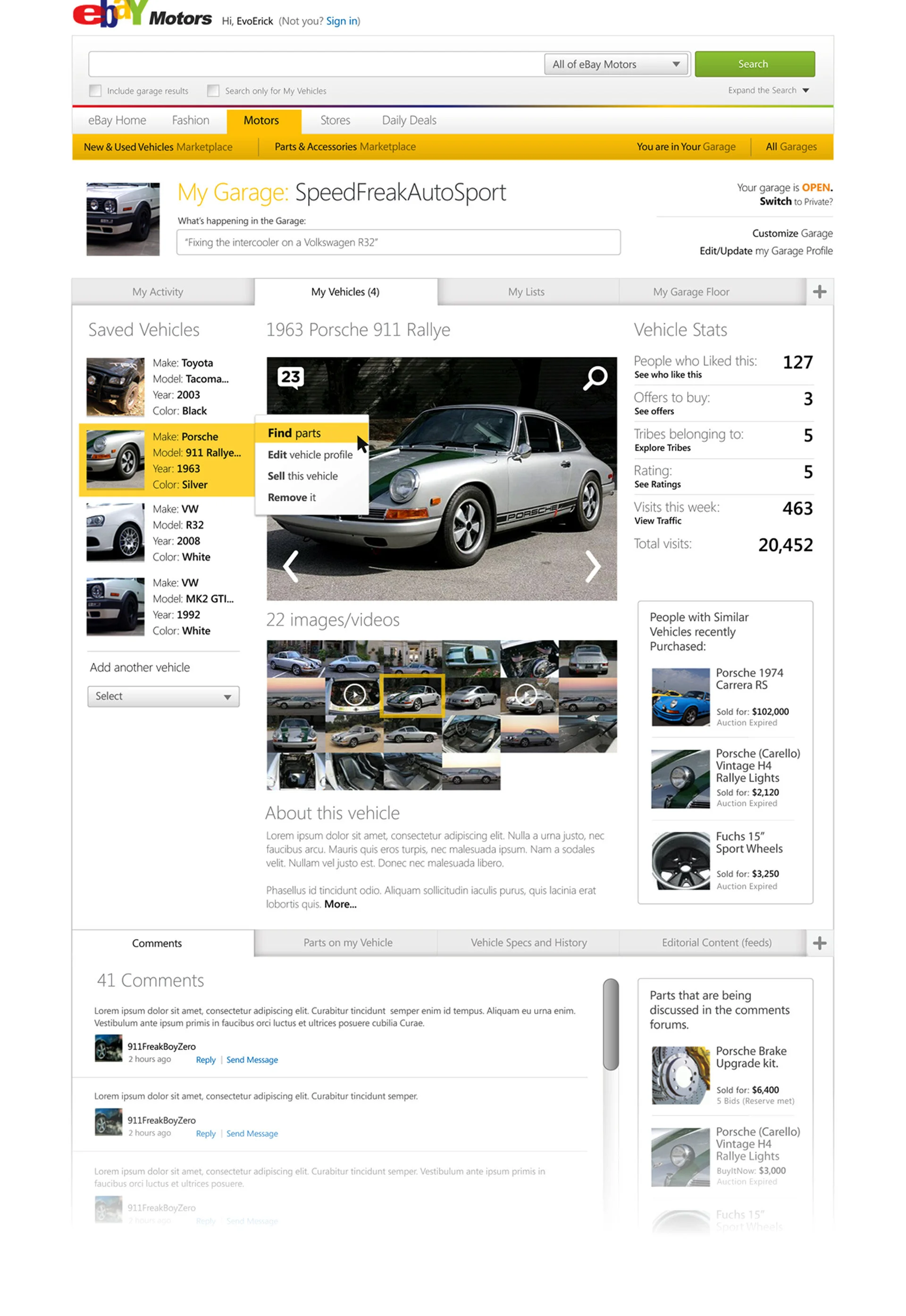
Task: Click the green Search button
Action: [x=755, y=64]
